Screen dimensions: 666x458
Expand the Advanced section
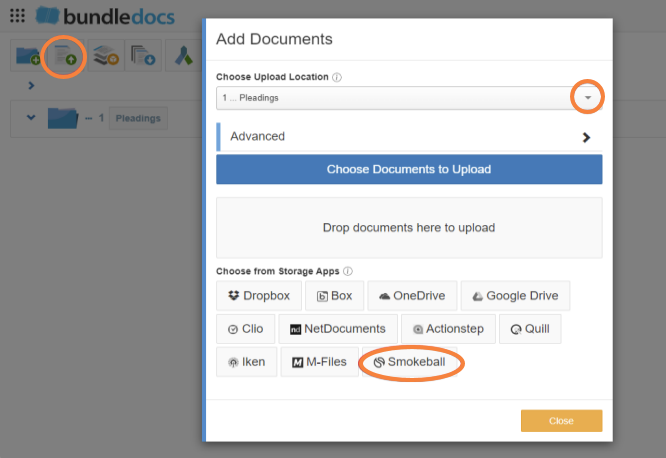[x=409, y=137]
